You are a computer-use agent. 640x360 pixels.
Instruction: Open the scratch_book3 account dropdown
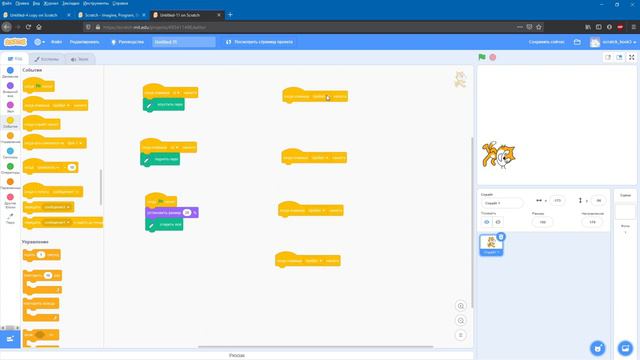pos(613,42)
